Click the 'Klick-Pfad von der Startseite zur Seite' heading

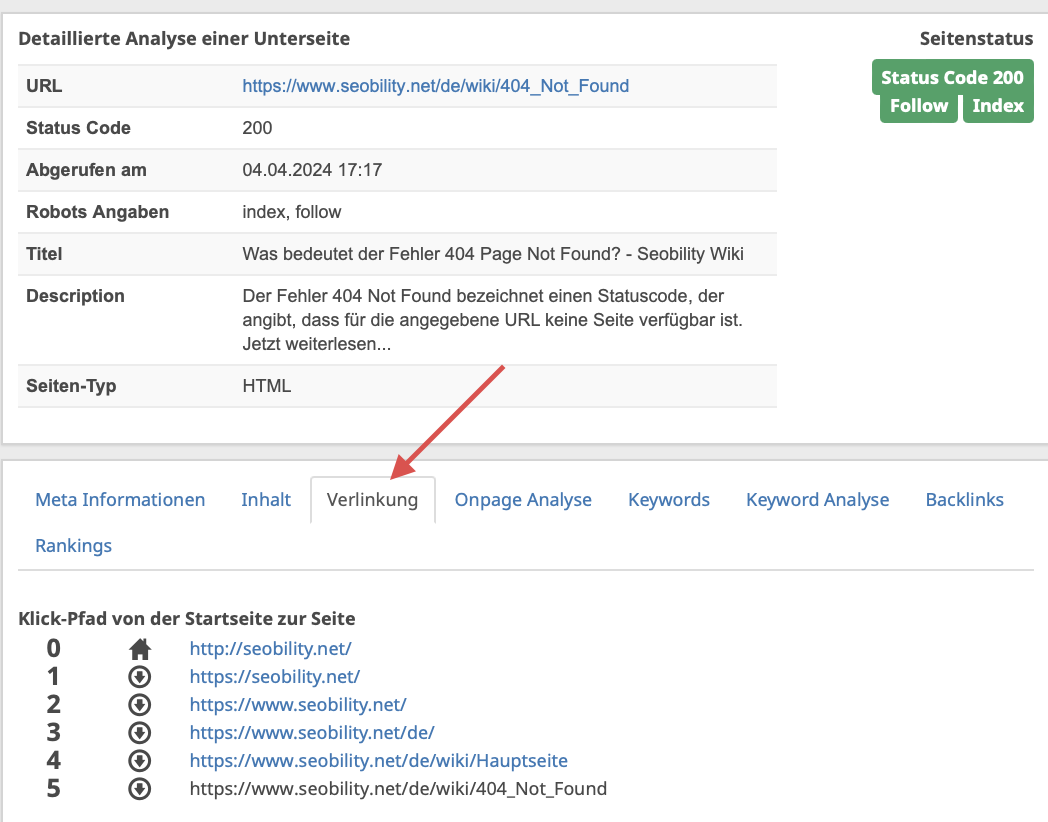187,619
